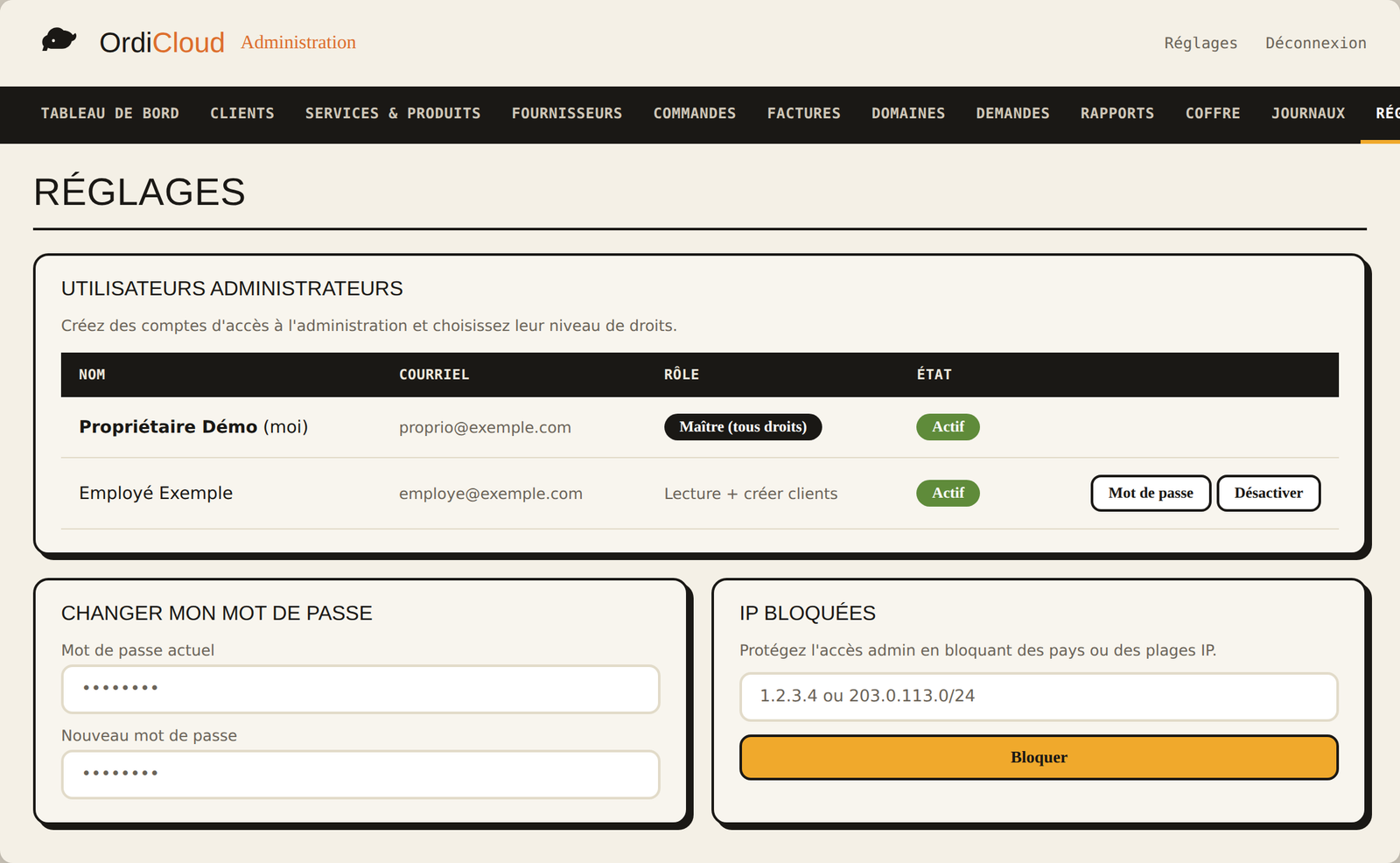This screenshot has height=863, width=1400.
Task: Open the Domaines menu item
Action: click(908, 114)
